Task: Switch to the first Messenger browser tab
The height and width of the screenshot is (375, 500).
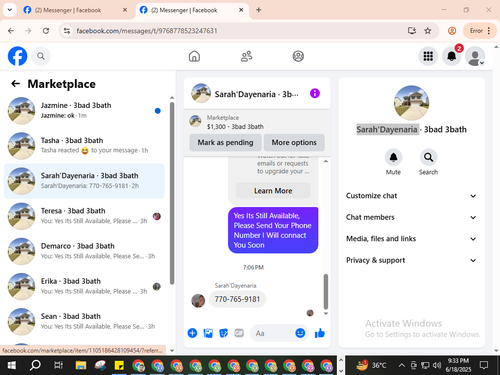Action: click(76, 10)
